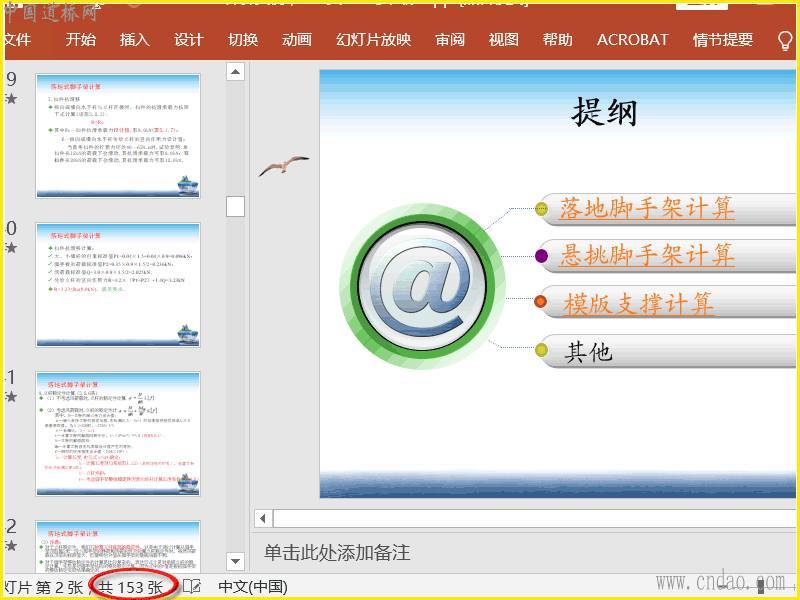The height and width of the screenshot is (600, 800).
Task: Select slide 12 thumbnail at bottom
Action: (x=118, y=546)
